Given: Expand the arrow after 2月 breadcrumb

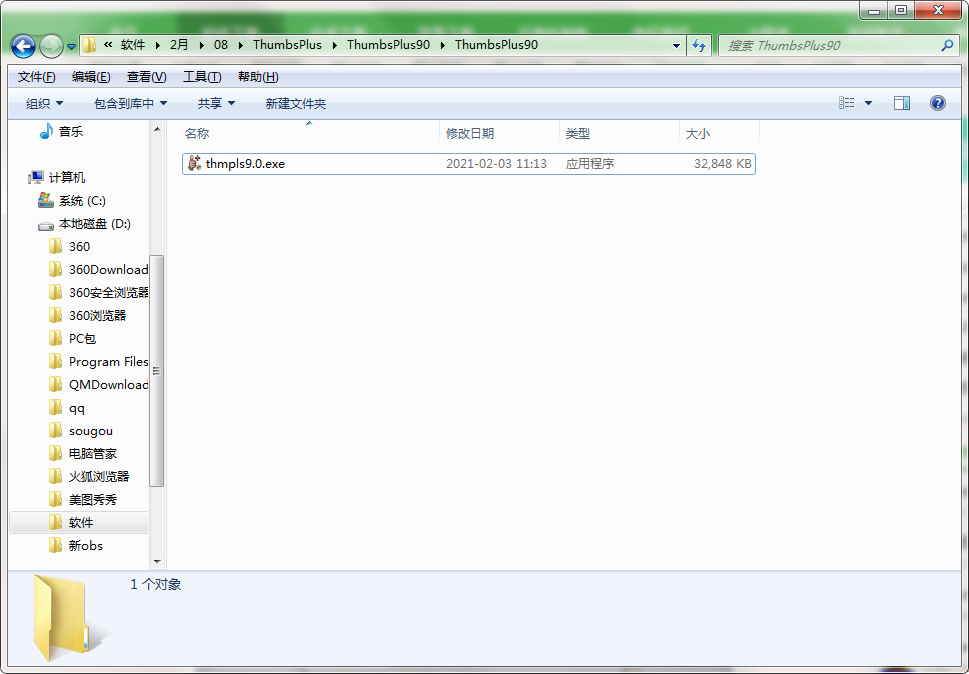Looking at the screenshot, I should click(201, 45).
